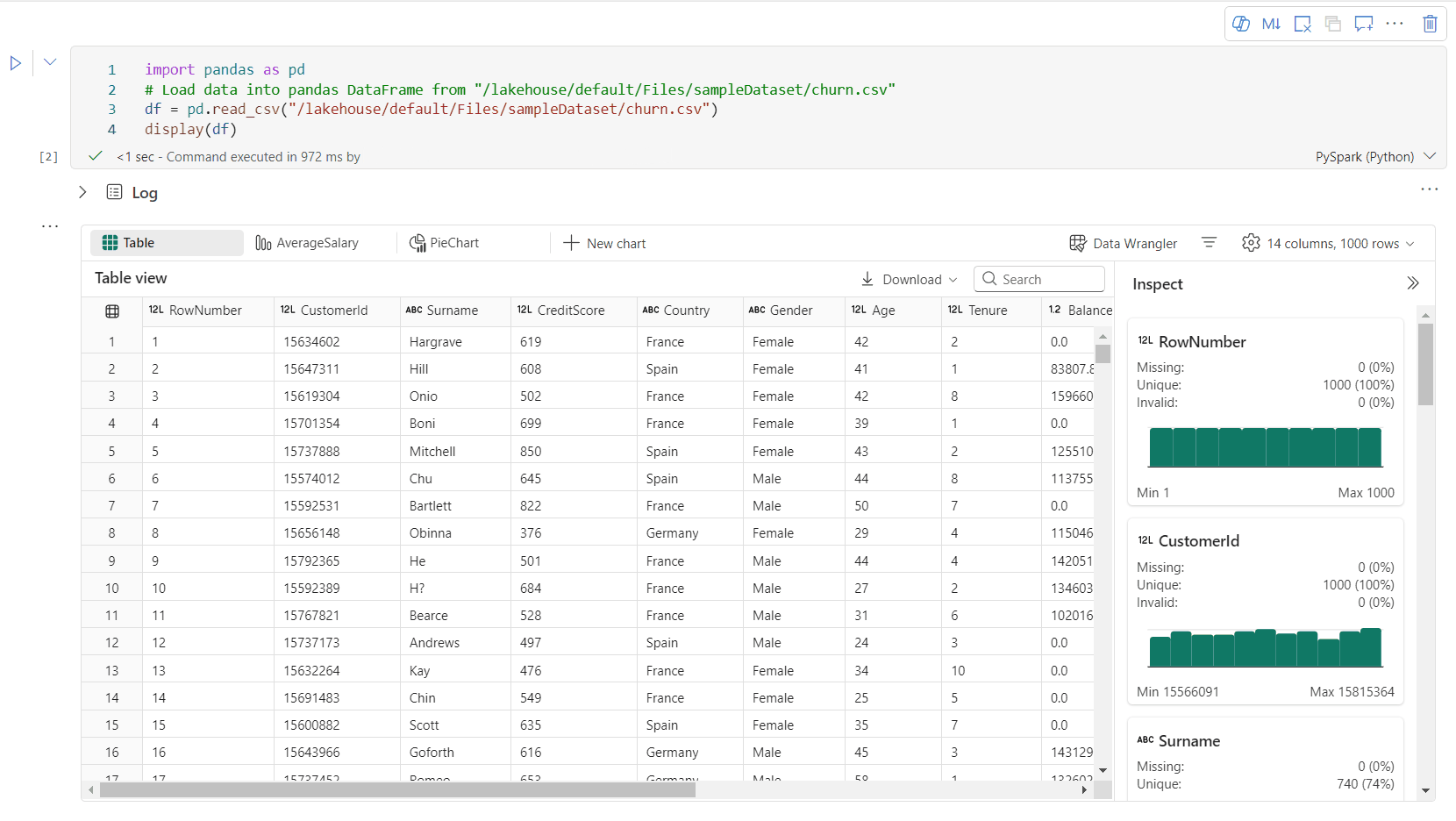
Task: Collapse the Inspect panel with the chevron
Action: [x=1412, y=282]
